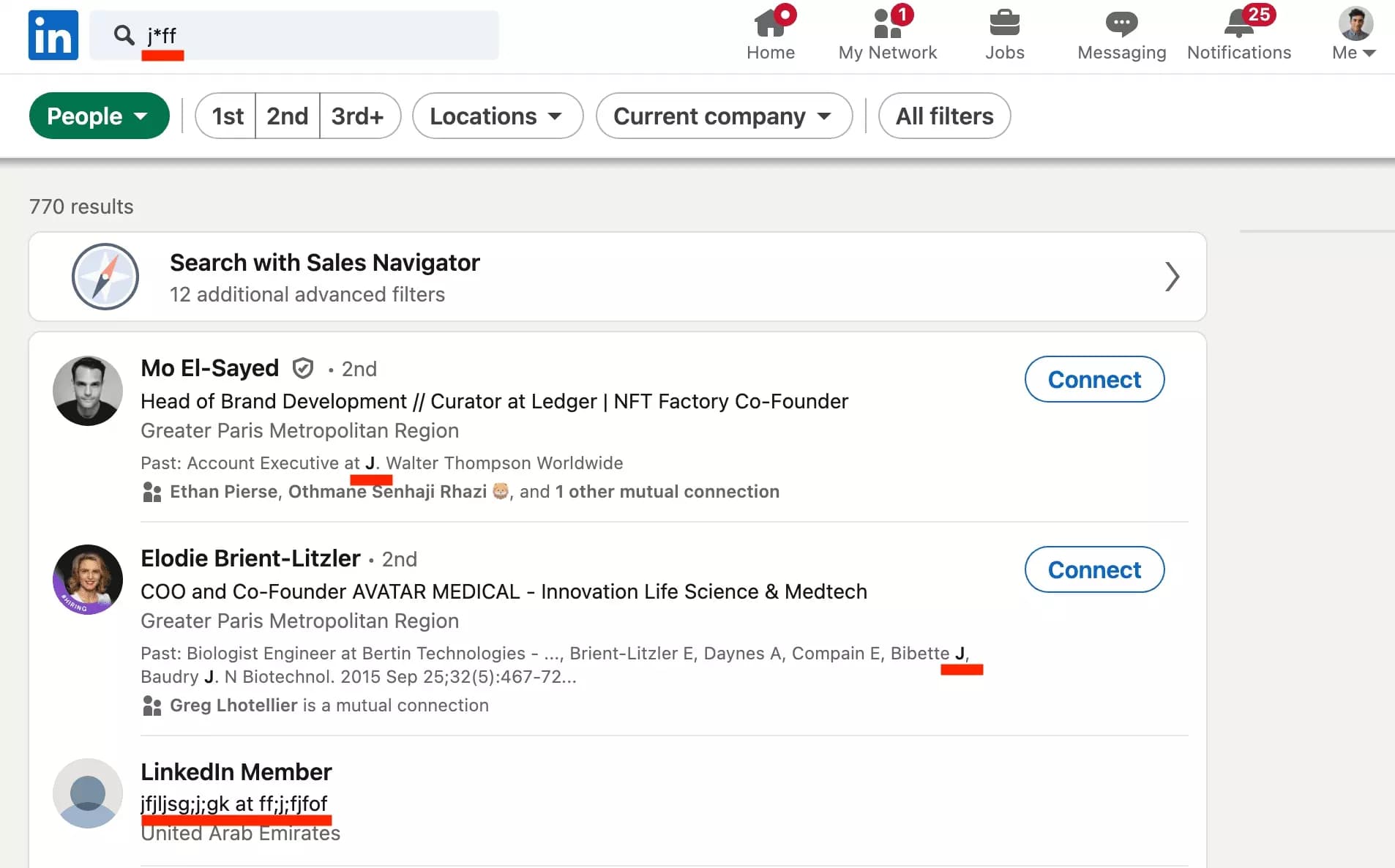Click the Search with Sales Navigator arrow chevron
The height and width of the screenshot is (868, 1395).
(1172, 277)
